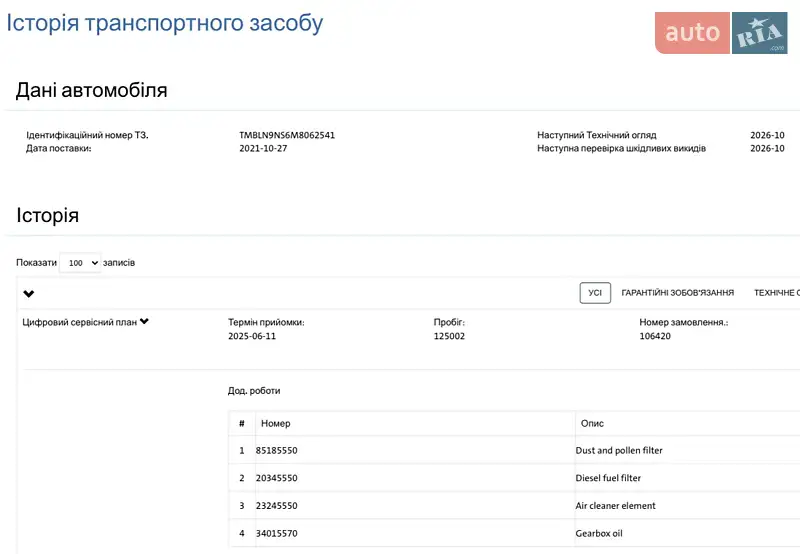This screenshot has height=554, width=800.
Task: Click order number 106420
Action: pos(655,337)
